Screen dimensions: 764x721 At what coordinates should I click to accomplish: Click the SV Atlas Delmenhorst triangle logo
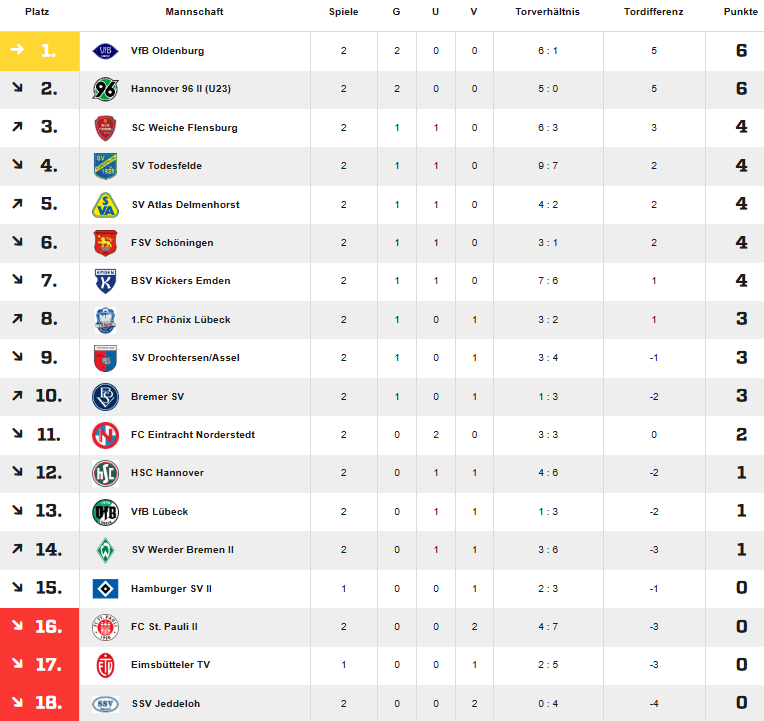105,205
